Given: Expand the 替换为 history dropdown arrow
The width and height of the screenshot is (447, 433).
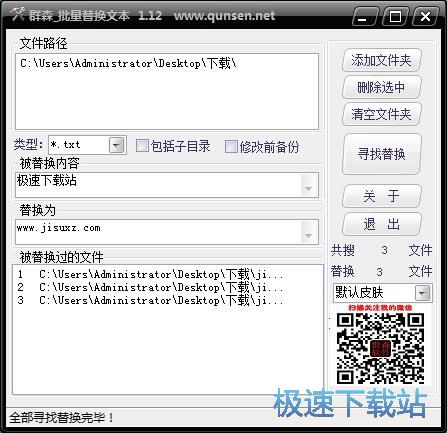Looking at the screenshot, I should tap(308, 235).
